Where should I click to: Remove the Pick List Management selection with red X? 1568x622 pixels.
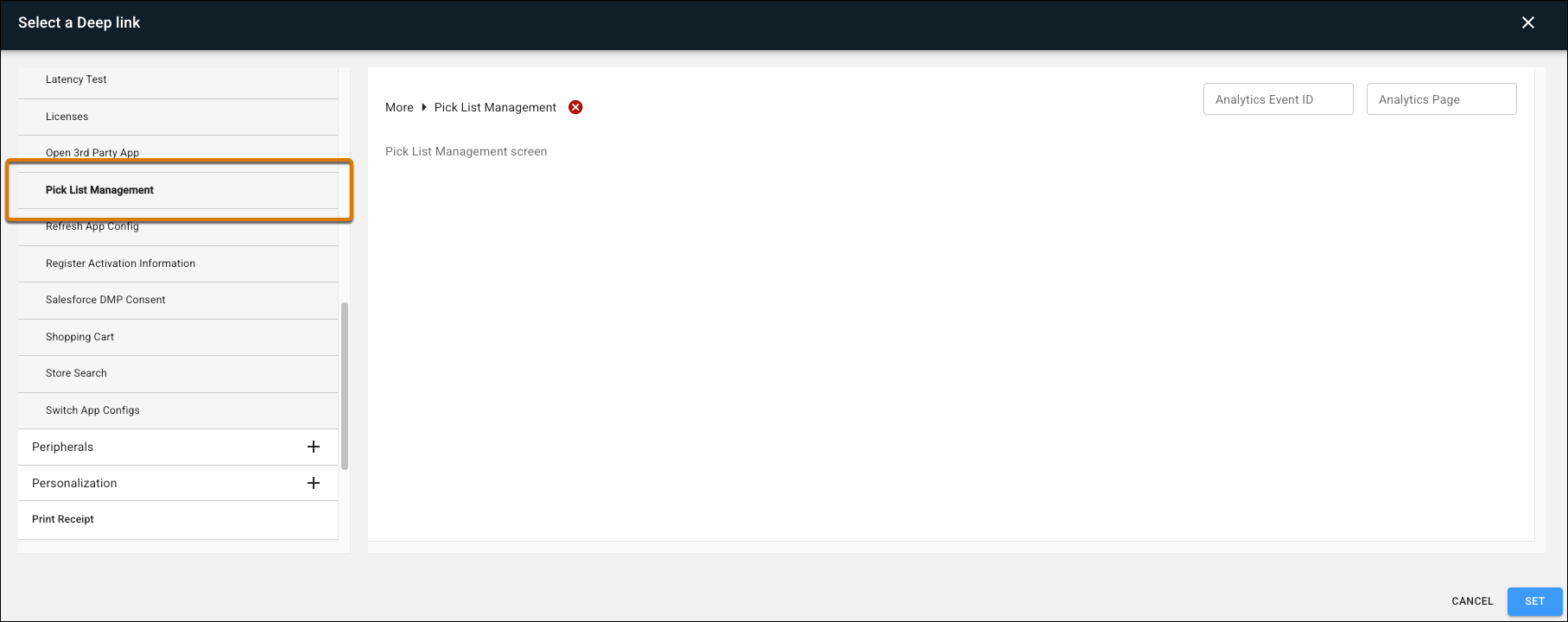coord(575,107)
